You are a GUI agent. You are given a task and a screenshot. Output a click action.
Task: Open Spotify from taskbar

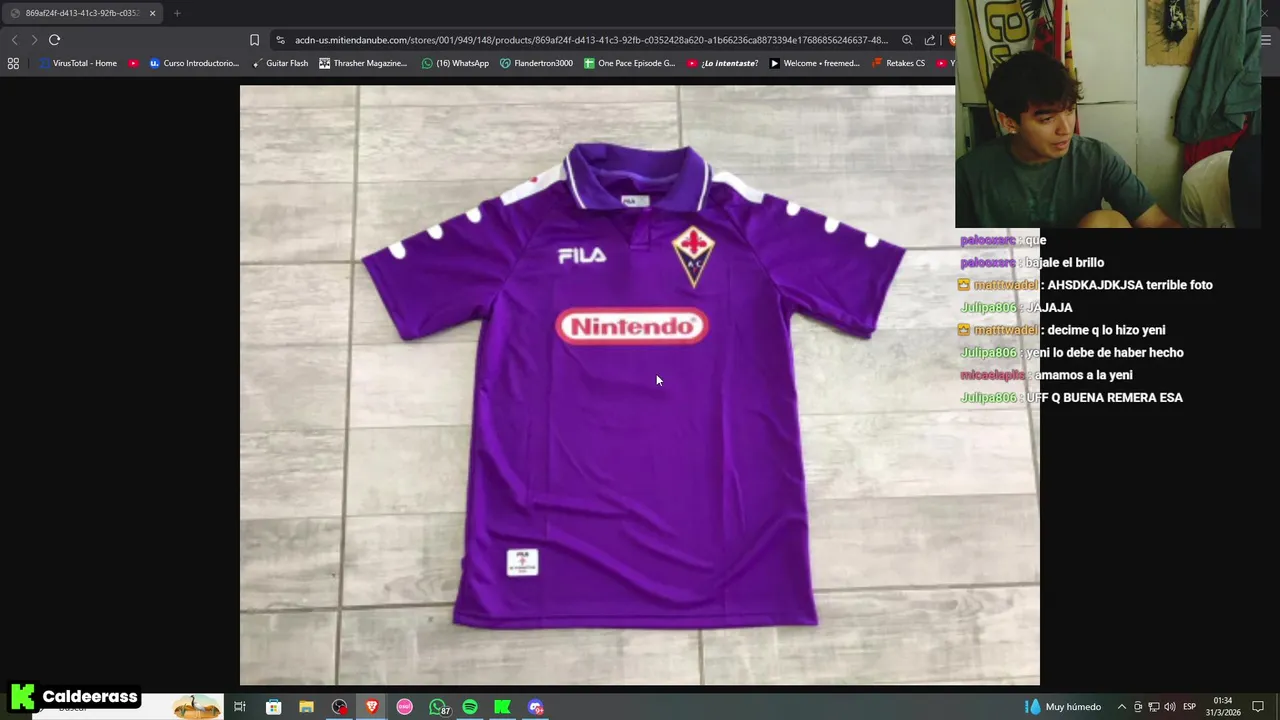click(x=470, y=707)
